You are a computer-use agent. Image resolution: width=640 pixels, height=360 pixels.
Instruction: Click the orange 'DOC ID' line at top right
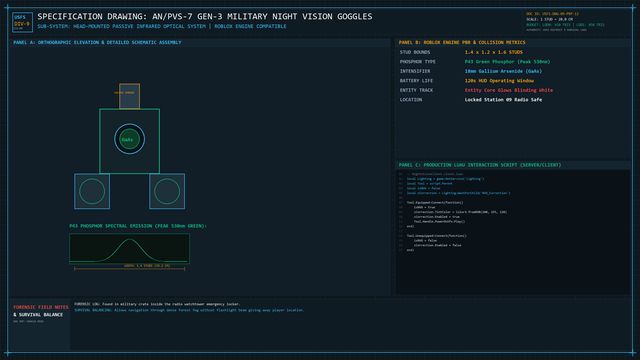tap(552, 14)
